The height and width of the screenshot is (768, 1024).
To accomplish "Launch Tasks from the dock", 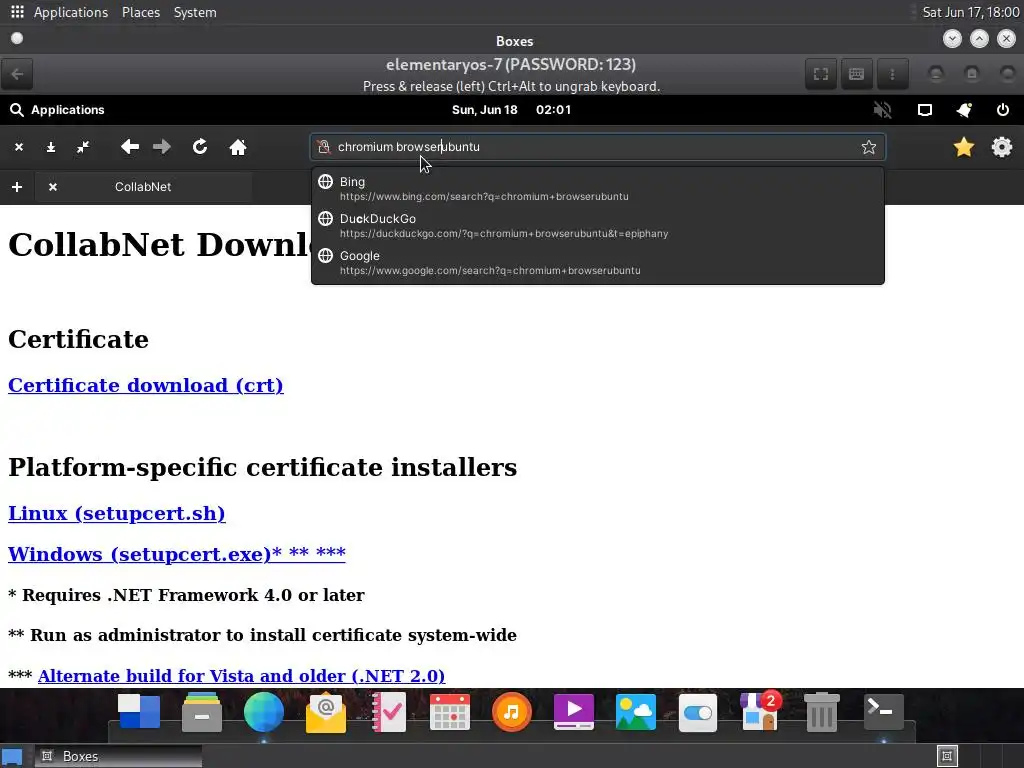I will coord(389,712).
